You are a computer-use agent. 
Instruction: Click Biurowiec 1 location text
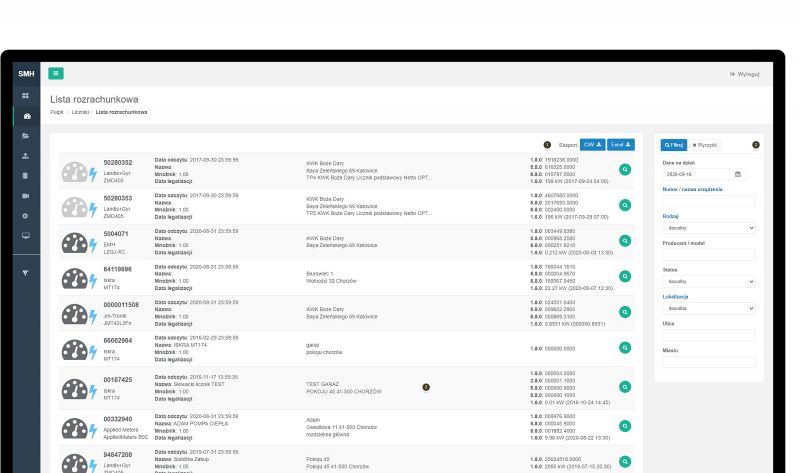(319, 274)
